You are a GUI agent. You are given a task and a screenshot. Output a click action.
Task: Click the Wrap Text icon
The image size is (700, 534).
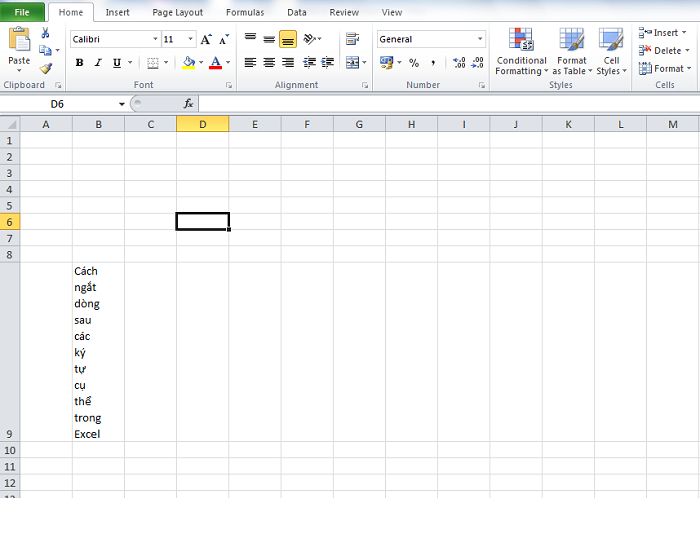352,39
